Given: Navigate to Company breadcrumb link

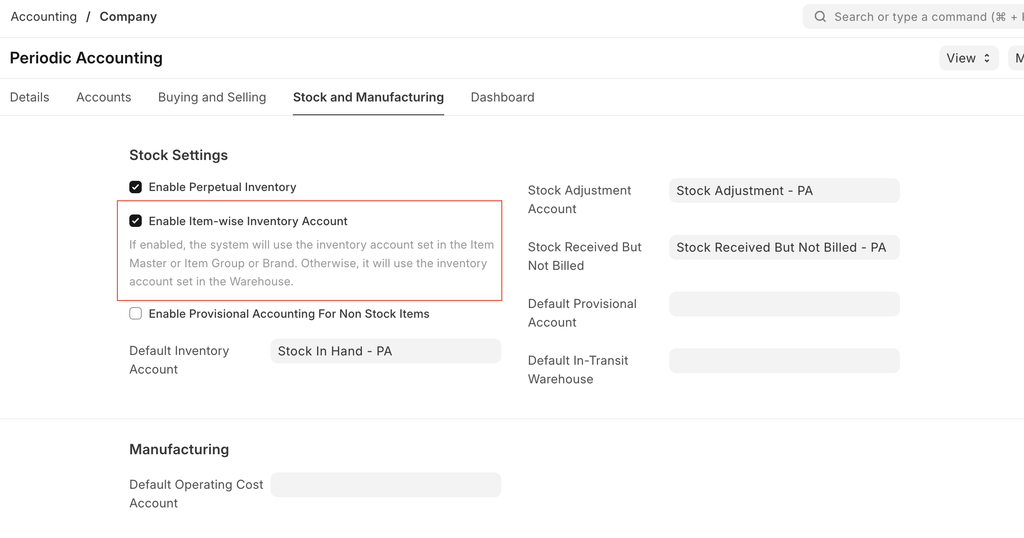Looking at the screenshot, I should [128, 17].
